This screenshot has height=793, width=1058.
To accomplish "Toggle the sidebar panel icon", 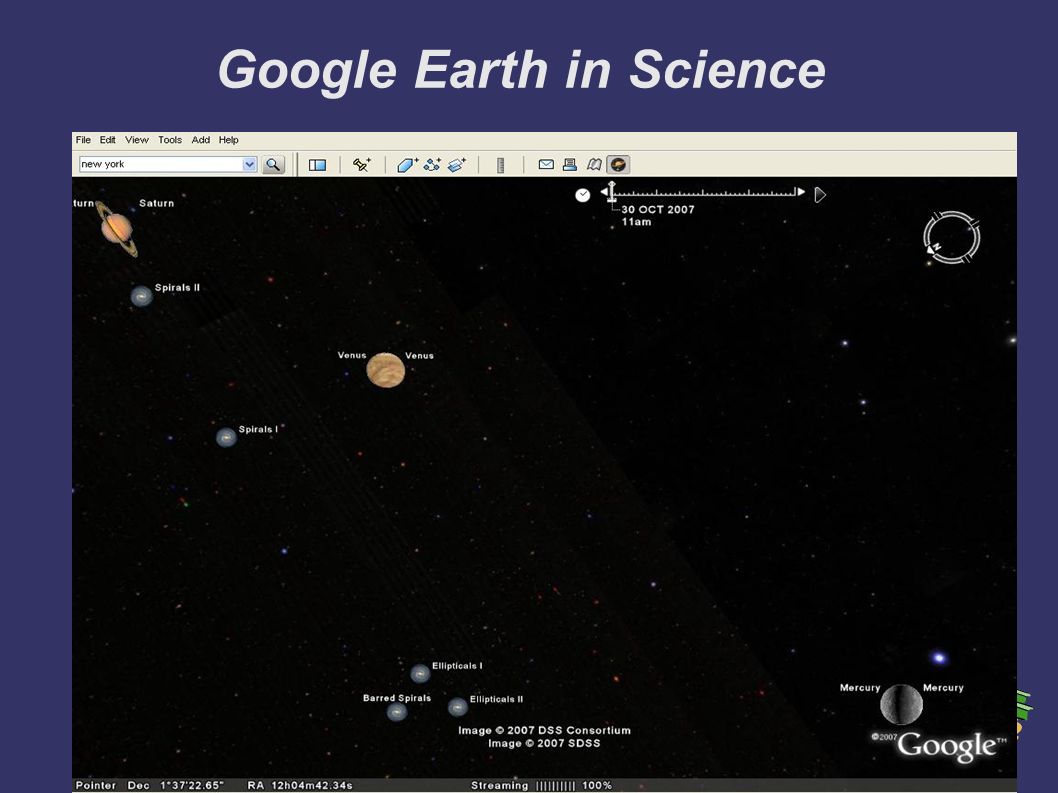I will 317,165.
